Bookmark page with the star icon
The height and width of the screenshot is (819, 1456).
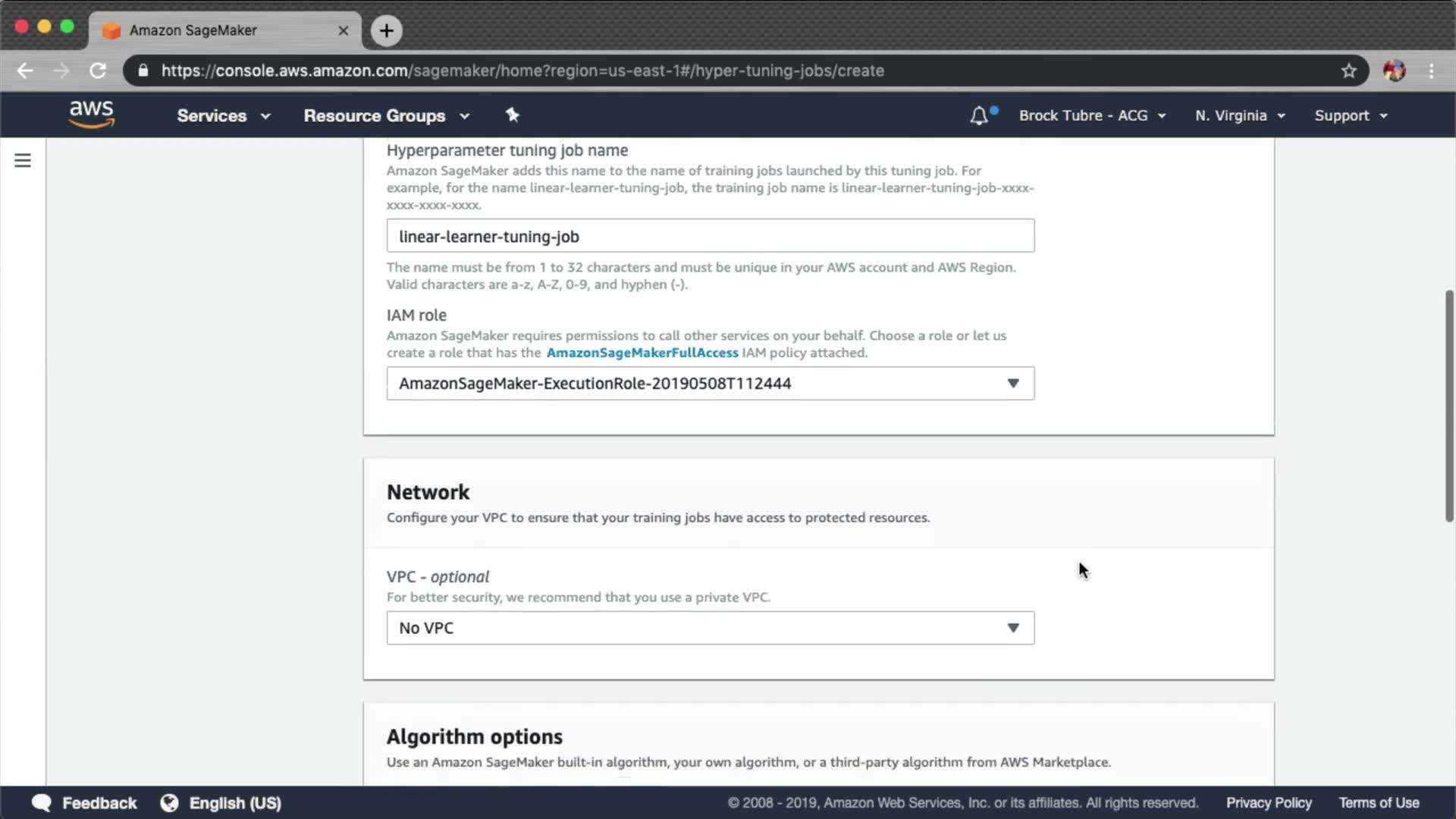(x=1348, y=71)
